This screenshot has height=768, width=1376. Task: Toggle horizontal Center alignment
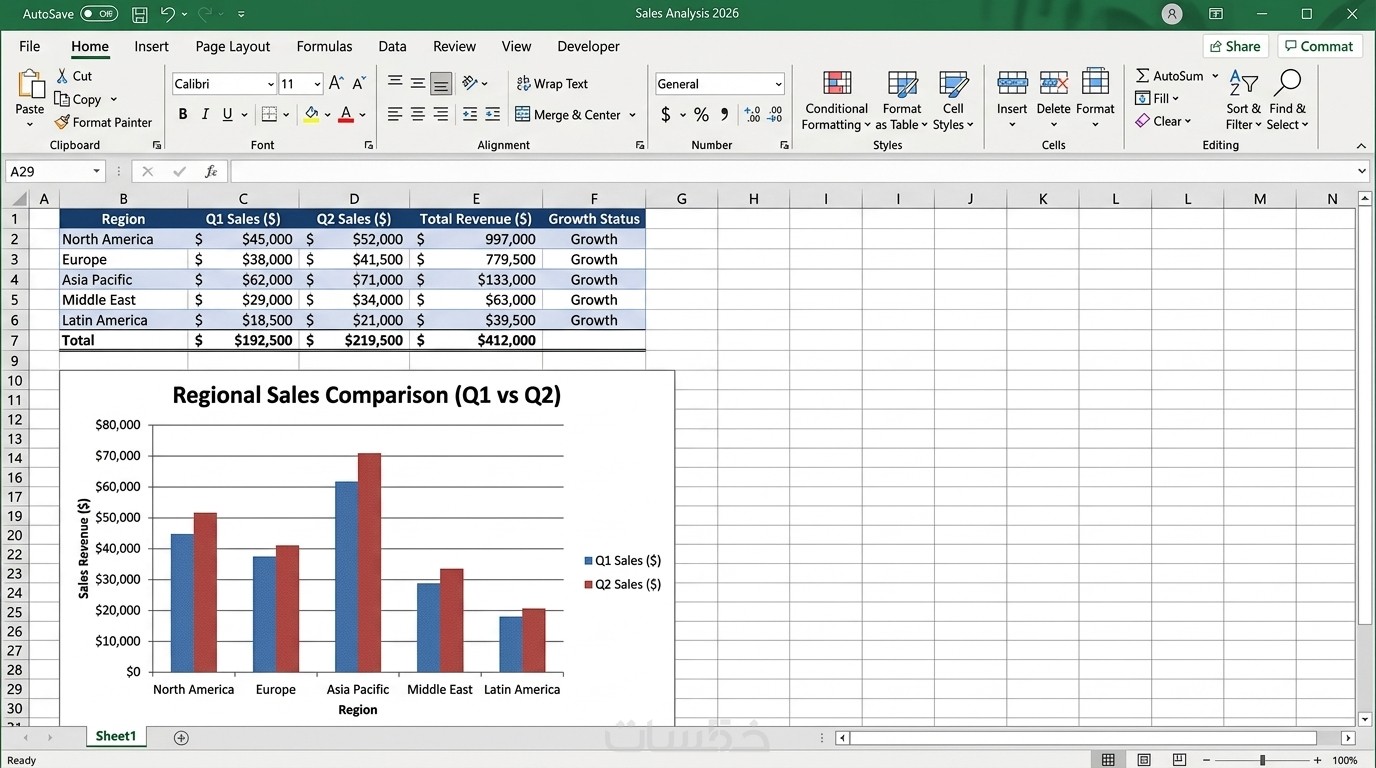pyautogui.click(x=418, y=115)
